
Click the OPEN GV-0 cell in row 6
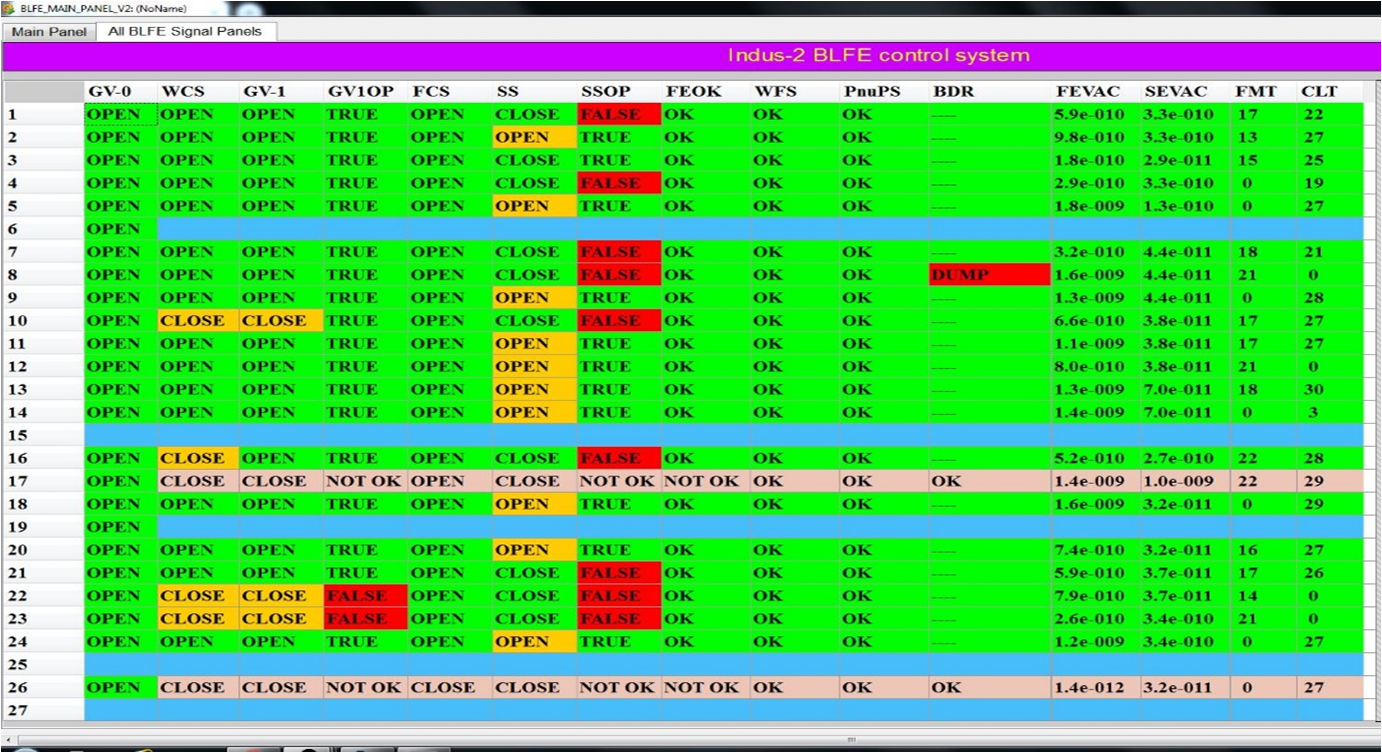pos(120,229)
